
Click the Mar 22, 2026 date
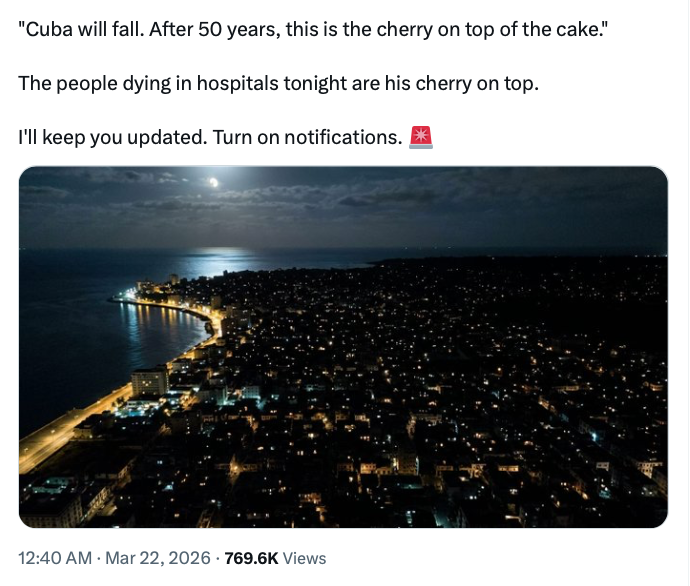coord(153,558)
